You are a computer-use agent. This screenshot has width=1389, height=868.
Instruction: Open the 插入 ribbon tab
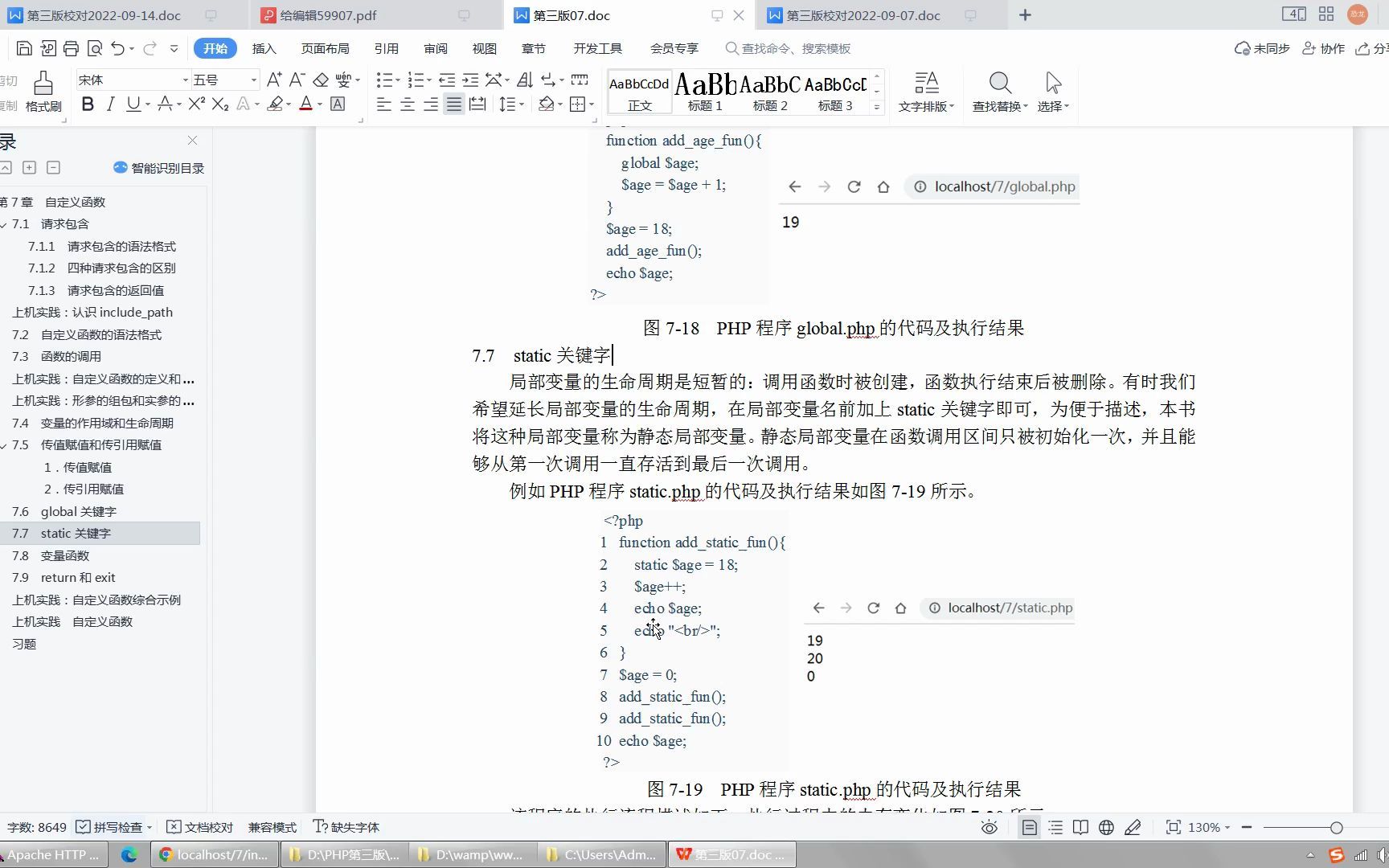pyautogui.click(x=264, y=48)
